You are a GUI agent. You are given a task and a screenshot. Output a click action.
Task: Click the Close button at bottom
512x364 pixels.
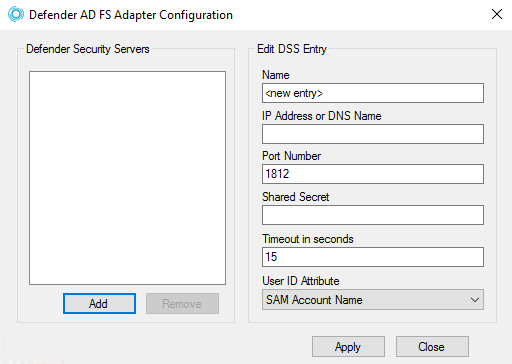point(432,347)
